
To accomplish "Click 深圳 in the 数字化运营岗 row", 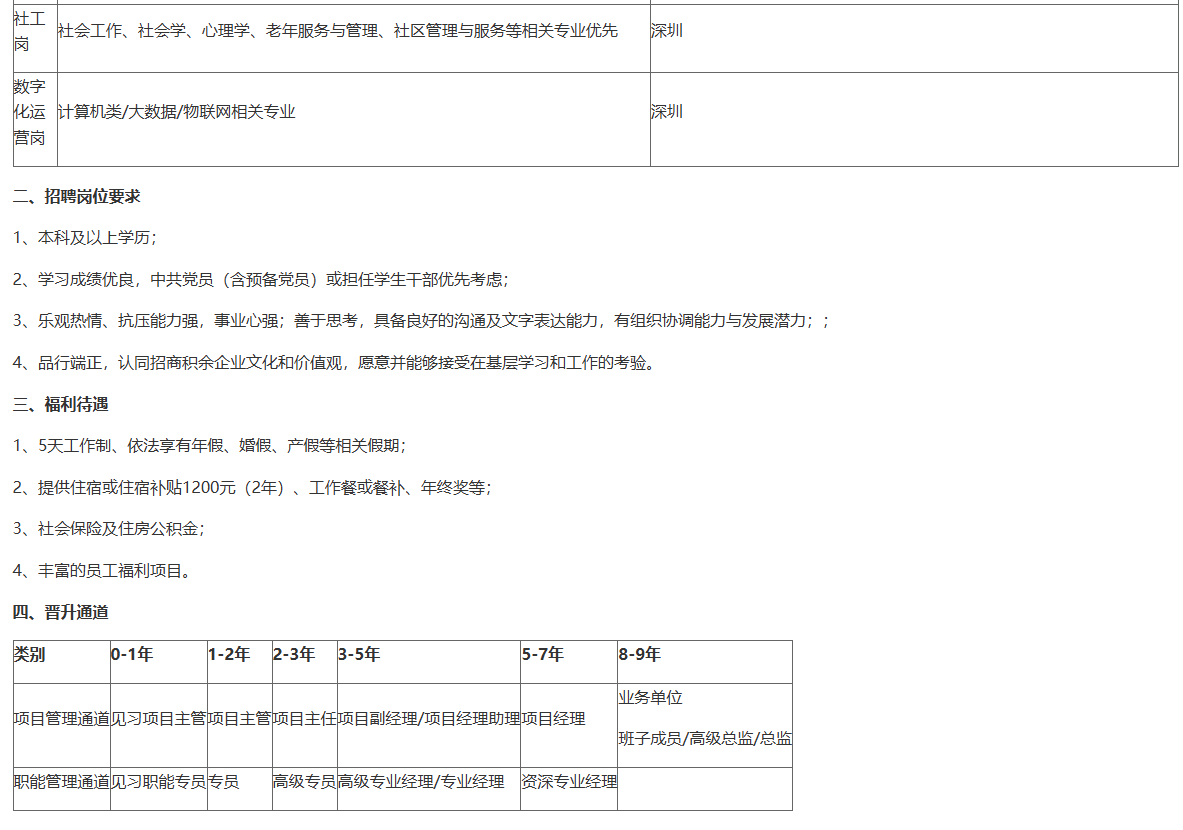I will pyautogui.click(x=667, y=112).
